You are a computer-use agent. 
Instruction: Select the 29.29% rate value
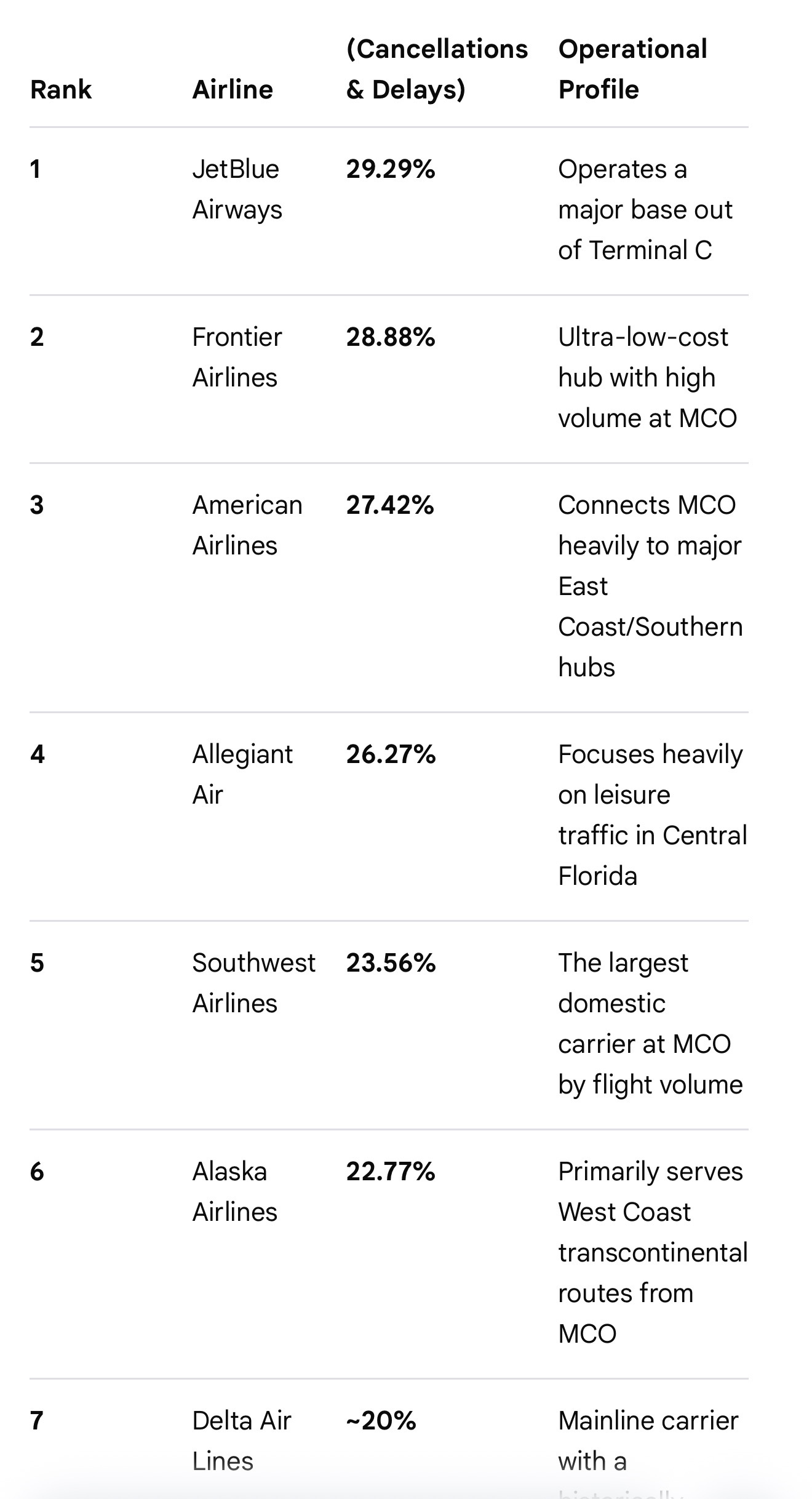[391, 169]
